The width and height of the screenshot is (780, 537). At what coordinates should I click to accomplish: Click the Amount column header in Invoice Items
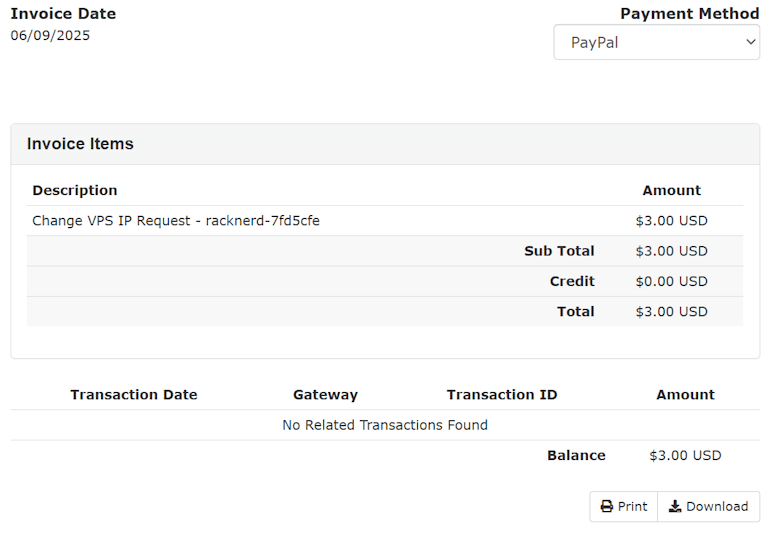672,190
